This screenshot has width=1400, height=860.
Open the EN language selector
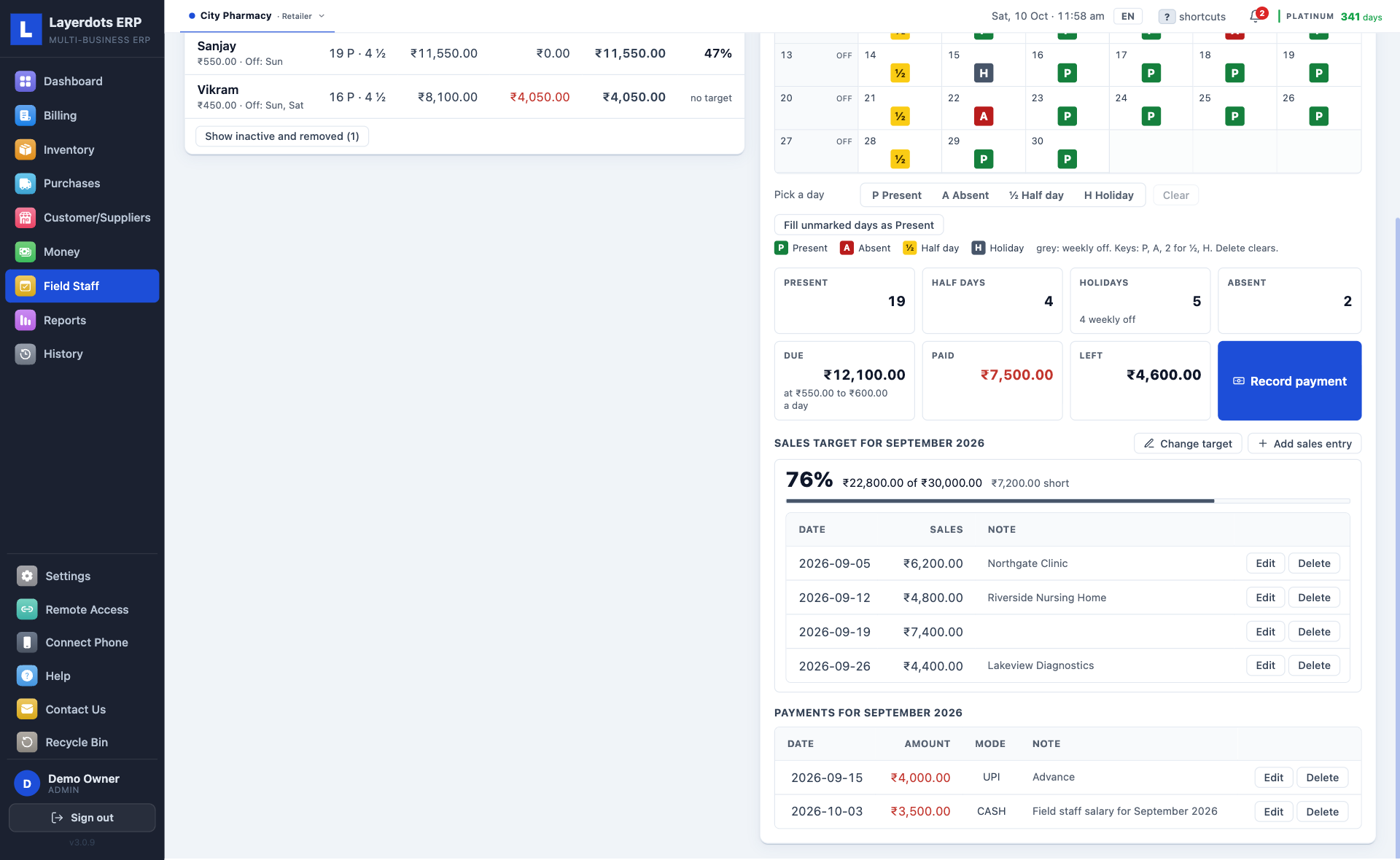[1127, 16]
